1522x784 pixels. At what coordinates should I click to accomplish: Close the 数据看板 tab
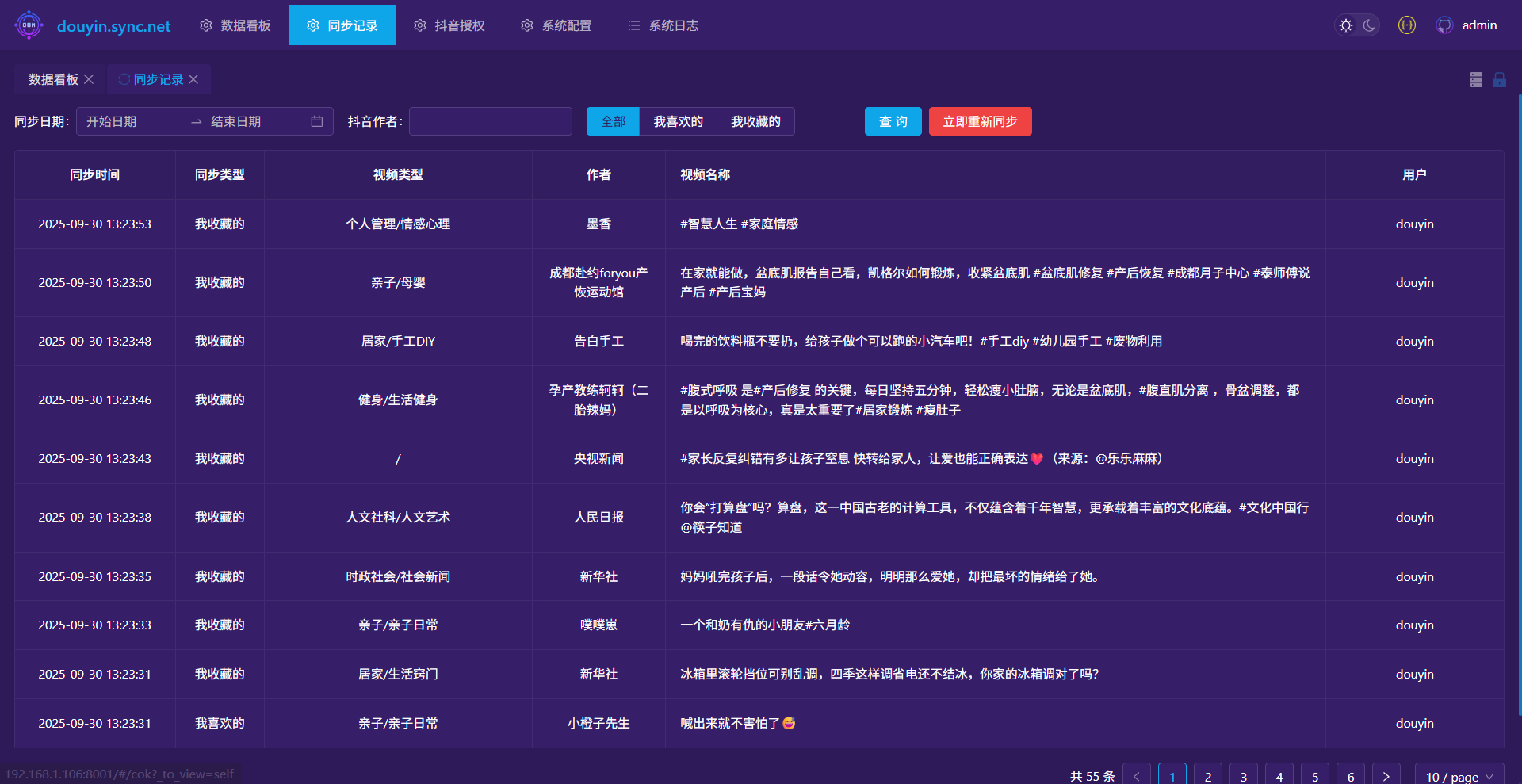[89, 79]
